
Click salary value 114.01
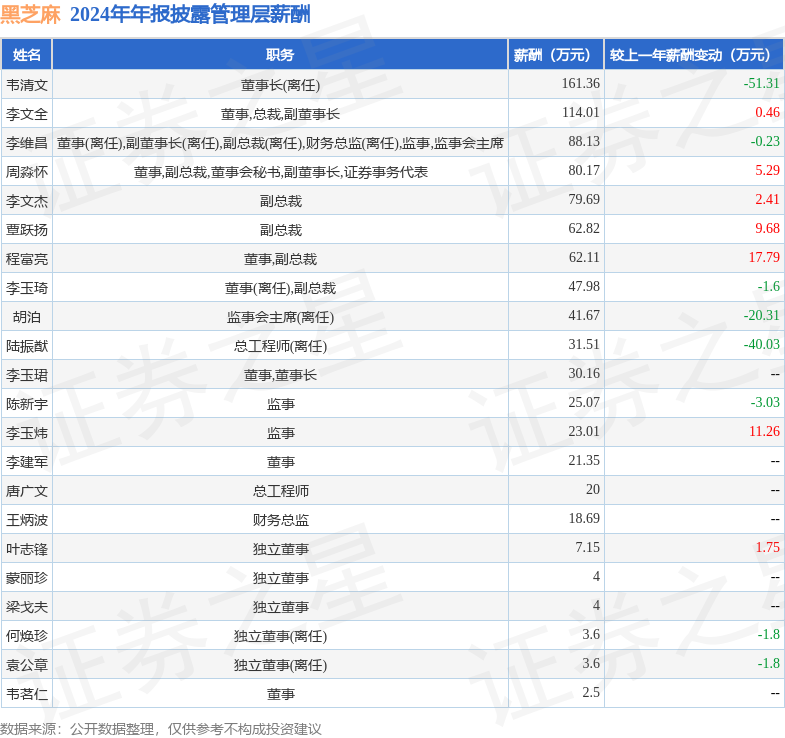580,112
